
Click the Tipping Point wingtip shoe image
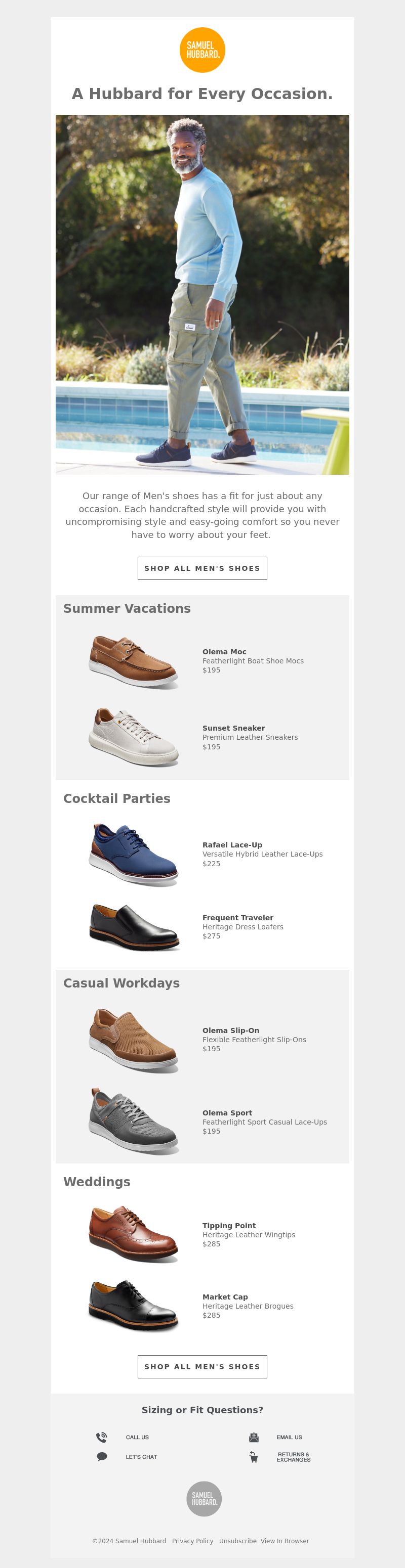133,1234
